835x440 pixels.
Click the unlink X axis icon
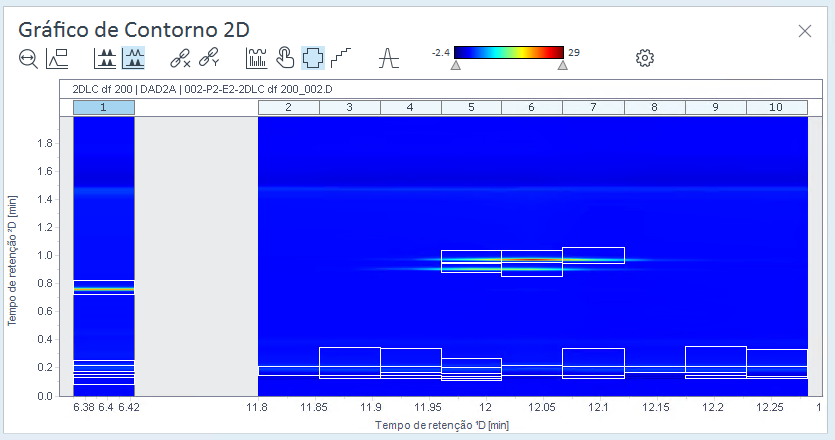point(181,58)
